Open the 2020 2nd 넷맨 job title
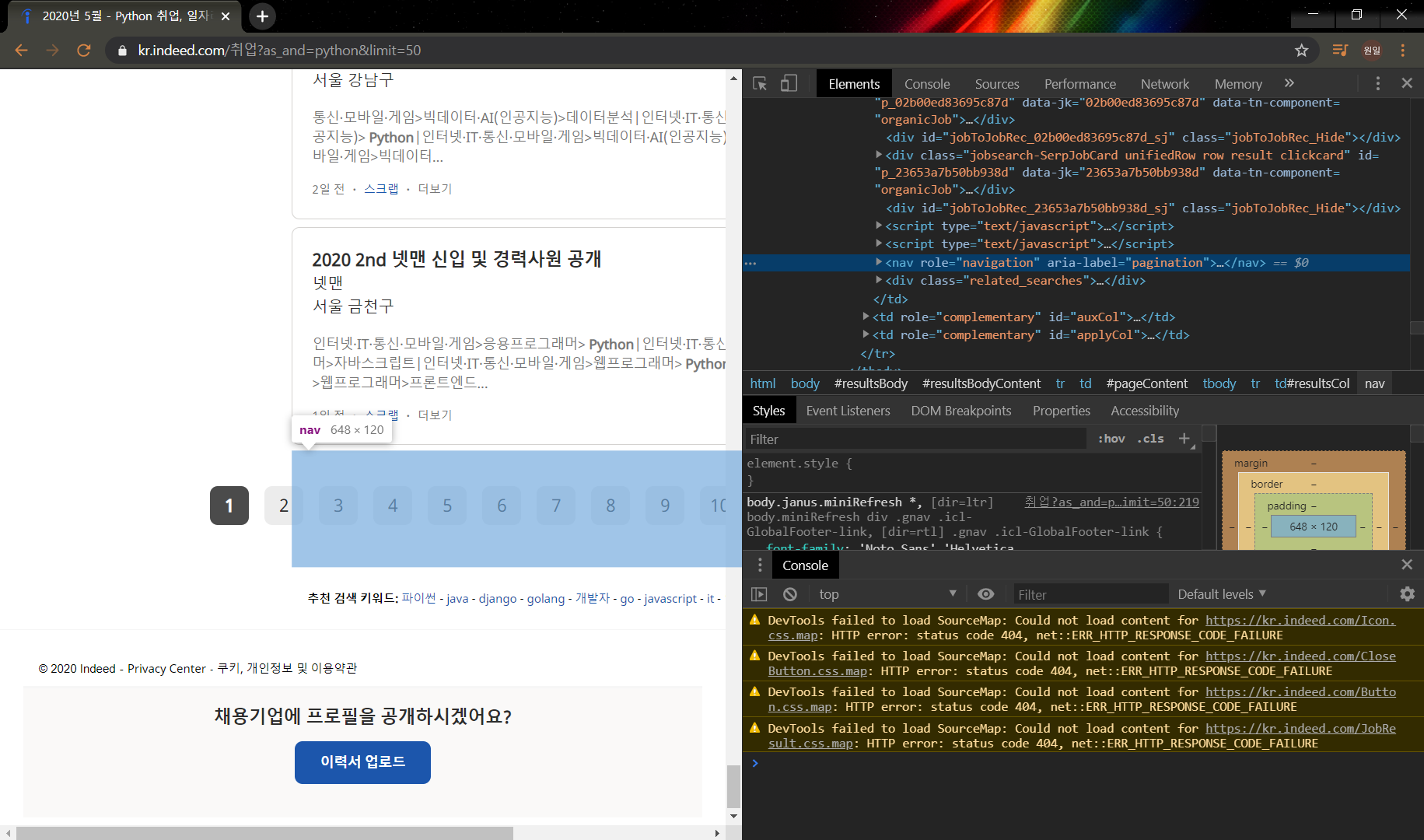 point(457,259)
